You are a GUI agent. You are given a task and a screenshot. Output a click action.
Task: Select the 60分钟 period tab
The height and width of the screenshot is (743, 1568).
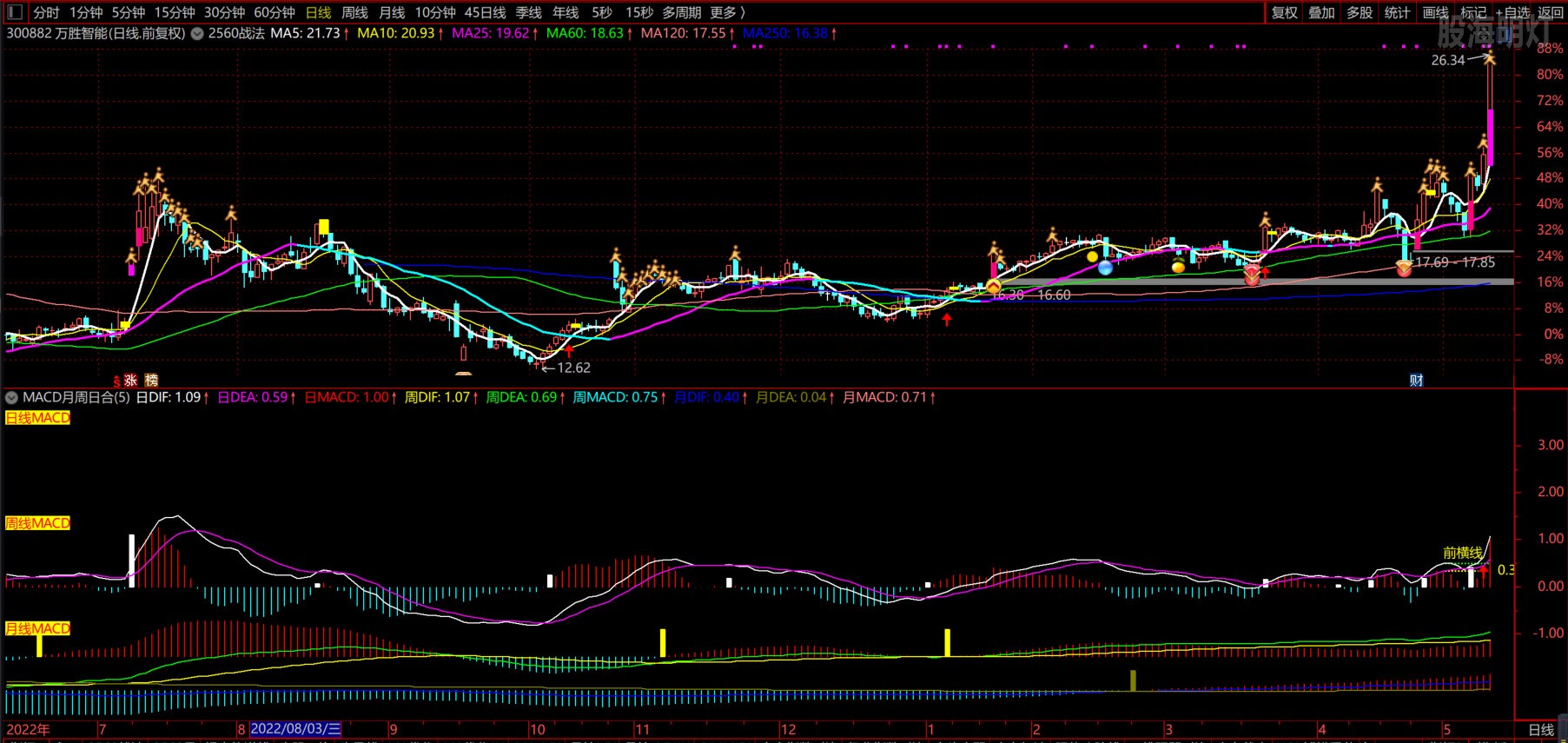click(x=275, y=12)
